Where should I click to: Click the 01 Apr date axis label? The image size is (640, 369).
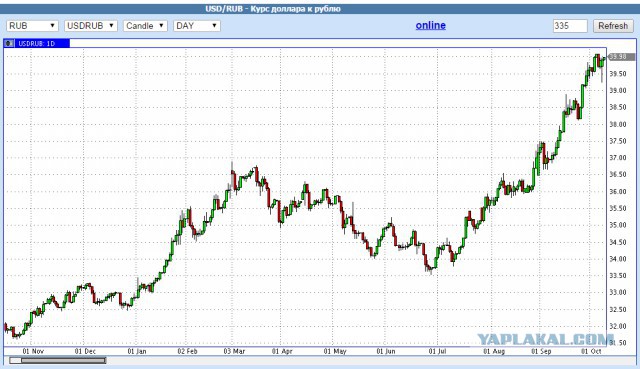(282, 351)
